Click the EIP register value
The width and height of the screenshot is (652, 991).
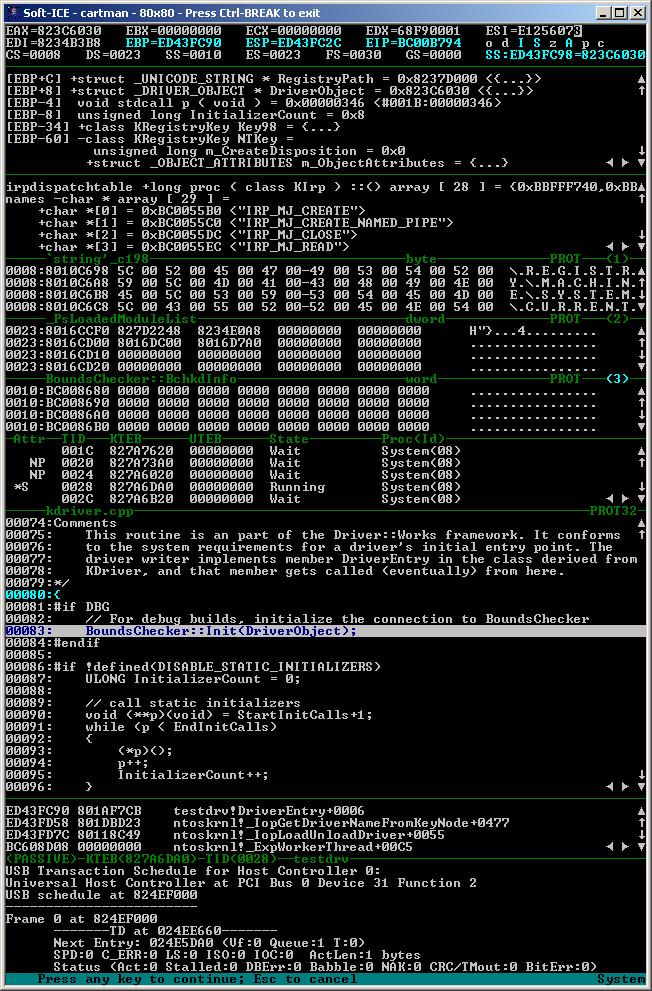pyautogui.click(x=400, y=43)
